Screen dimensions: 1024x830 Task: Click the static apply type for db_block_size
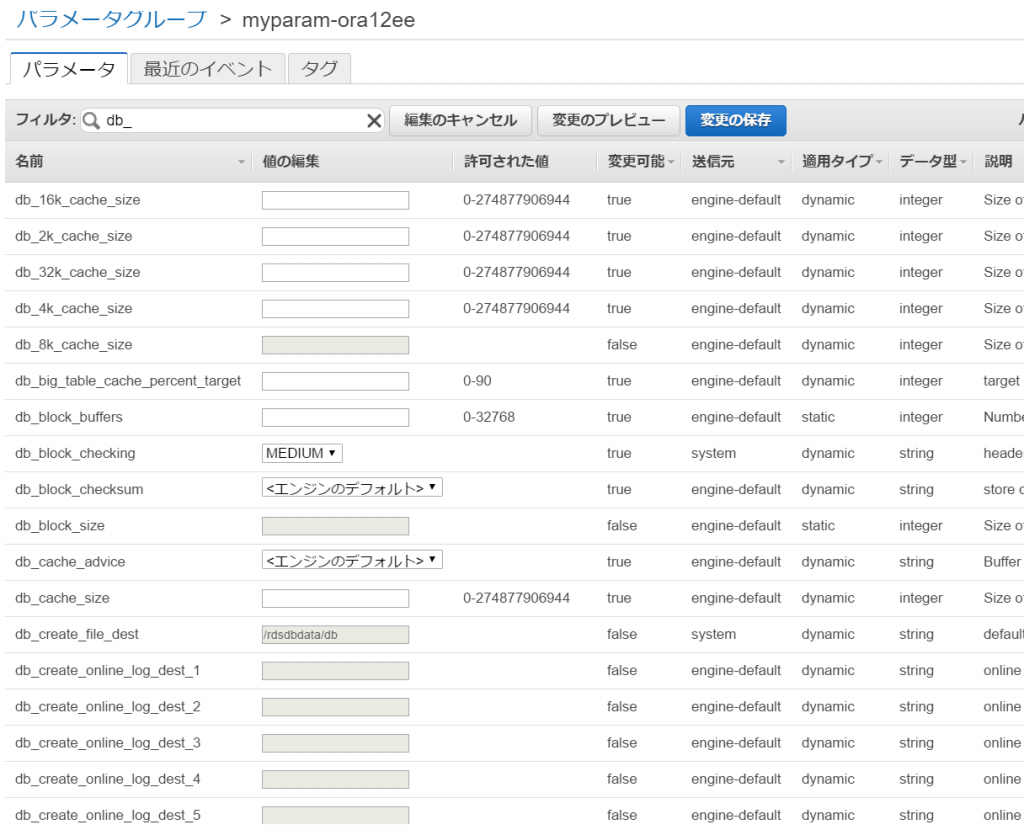coord(818,526)
